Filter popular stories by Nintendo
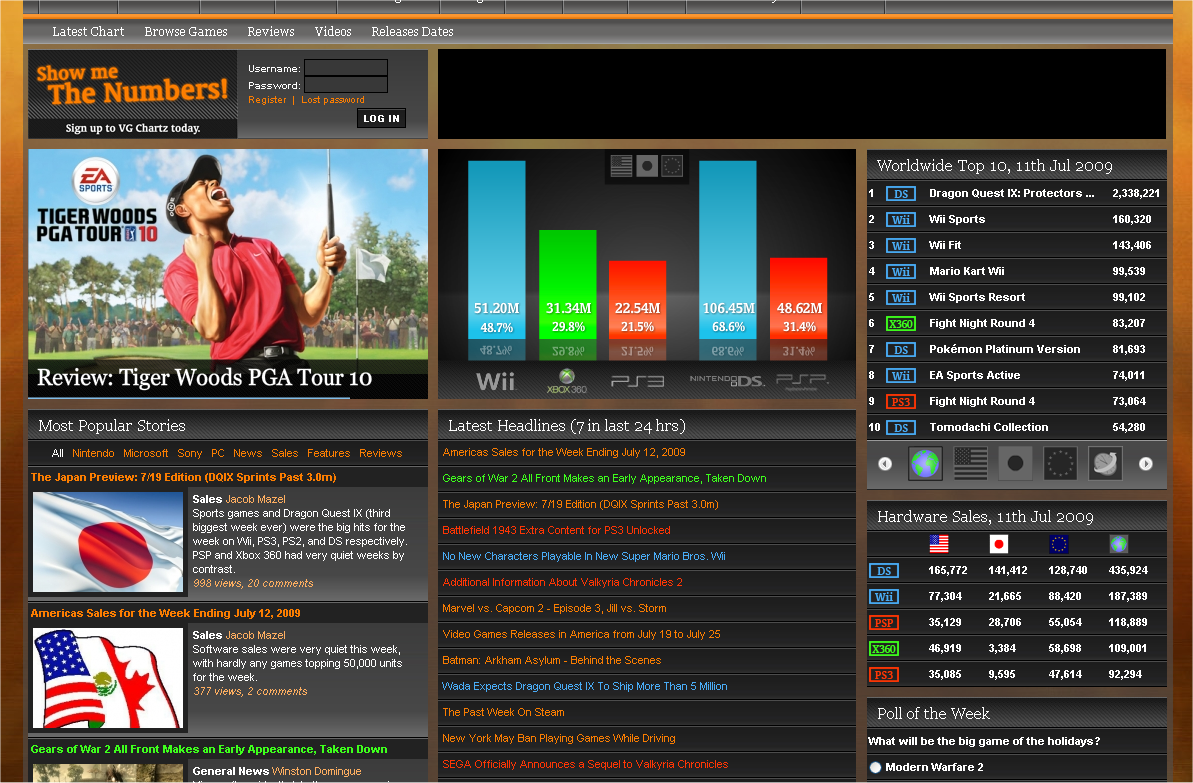1193x783 pixels. click(x=93, y=453)
